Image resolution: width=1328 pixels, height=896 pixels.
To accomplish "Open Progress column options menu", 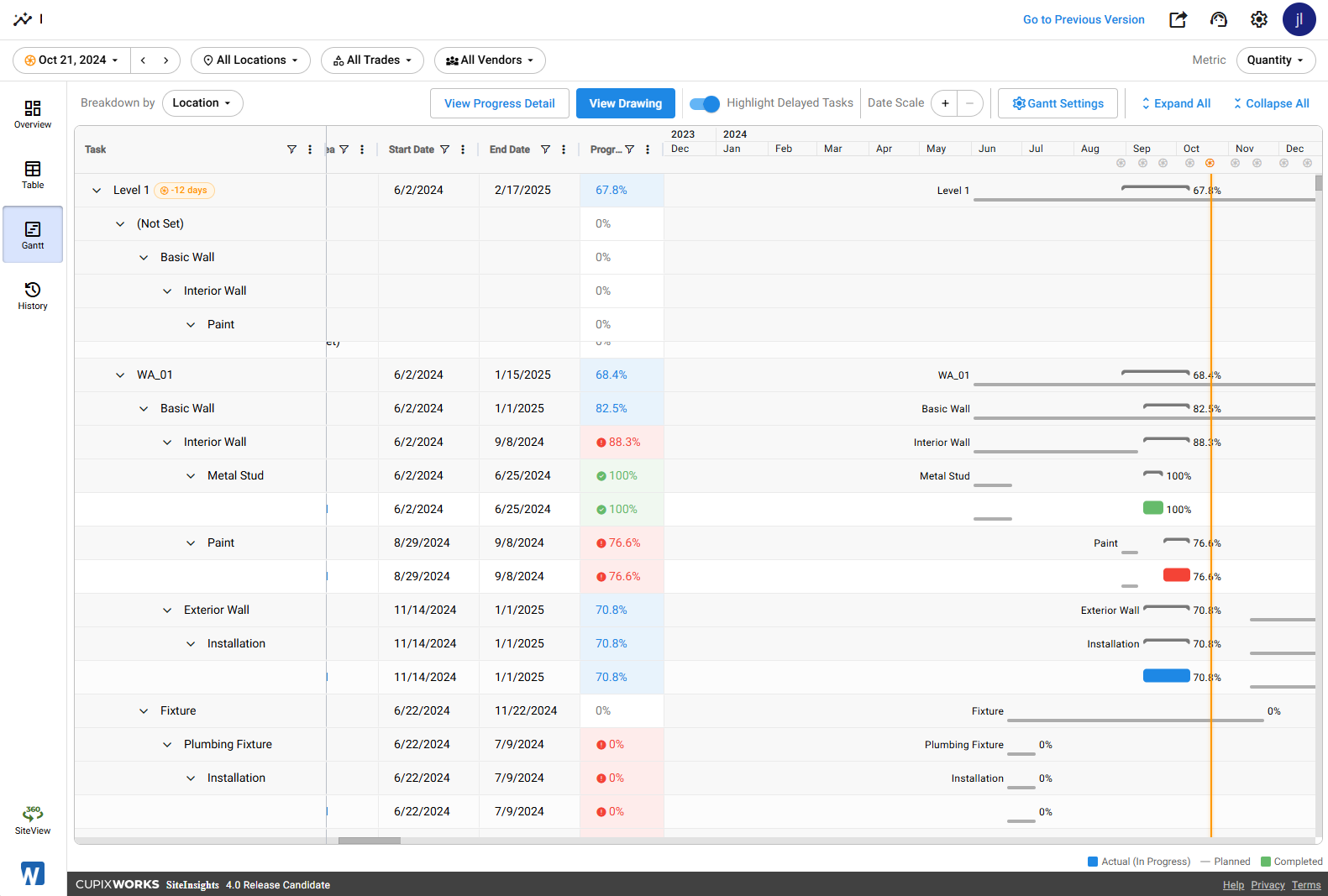I will click(648, 149).
